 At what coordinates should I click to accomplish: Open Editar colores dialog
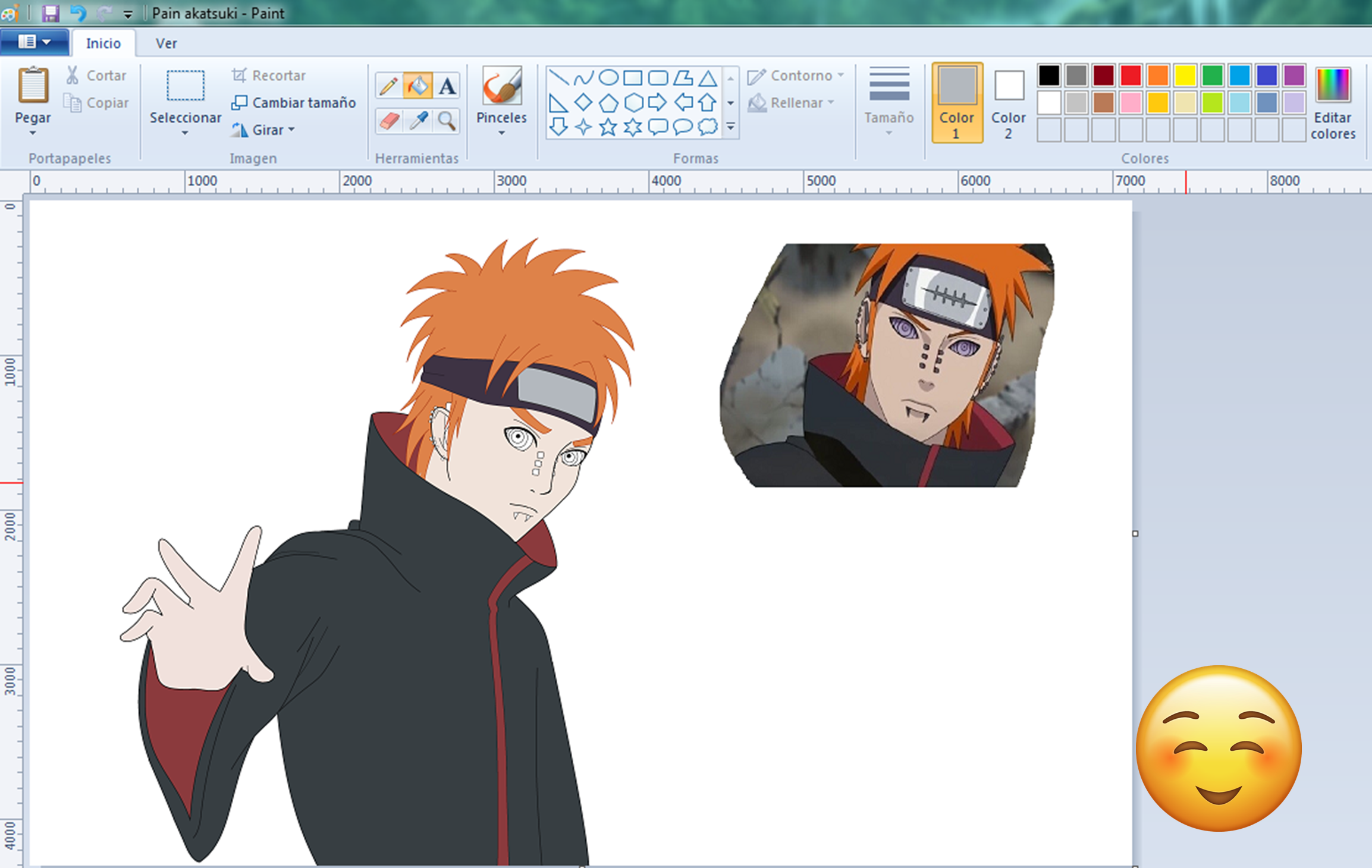[x=1333, y=103]
